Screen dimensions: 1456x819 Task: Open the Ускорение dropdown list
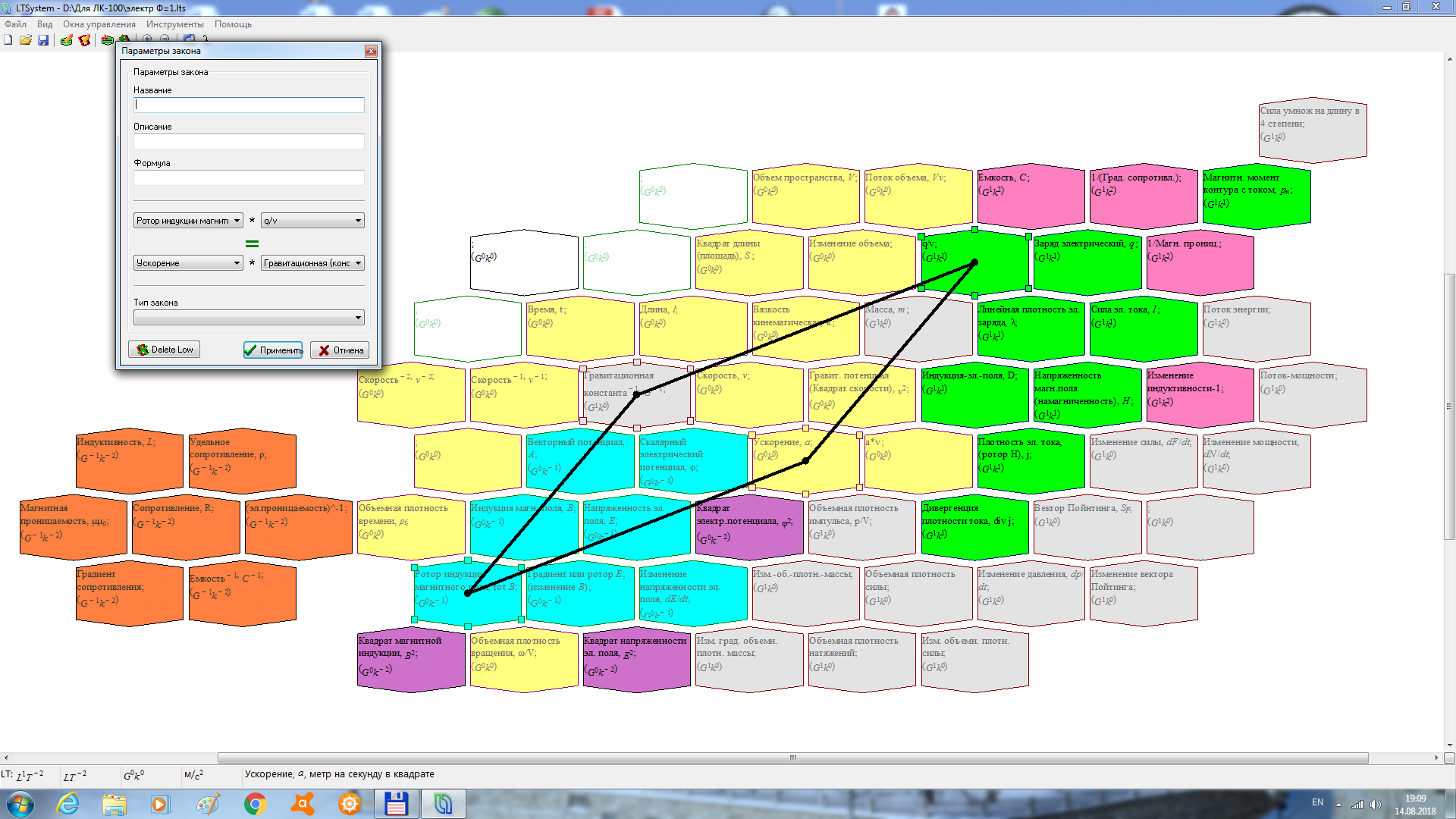click(237, 263)
